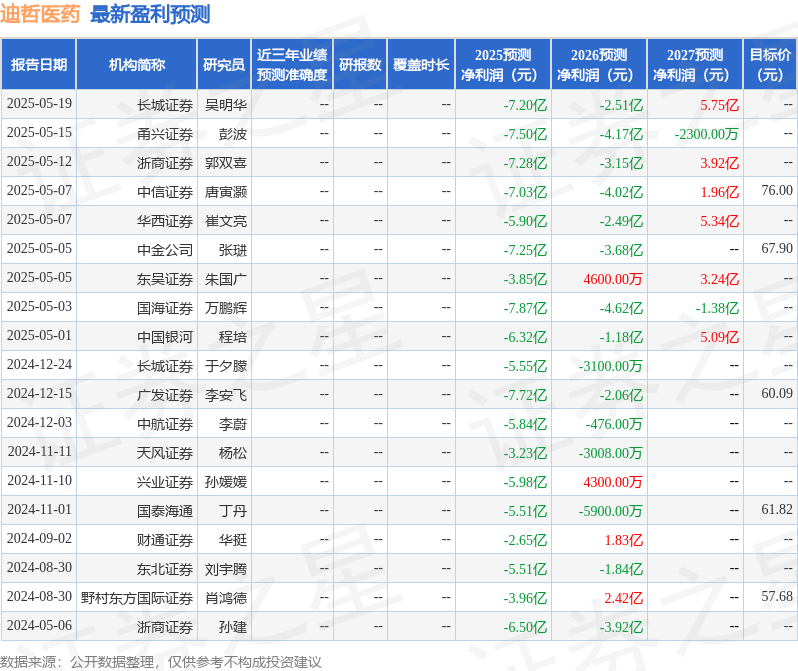Select researcher 孙媛媛 cell

tap(225, 483)
